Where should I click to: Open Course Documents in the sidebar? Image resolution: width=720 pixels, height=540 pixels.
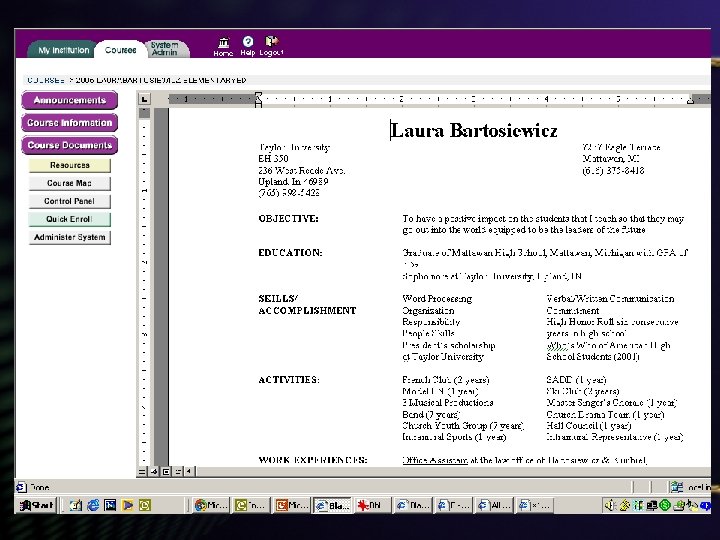pos(69,145)
